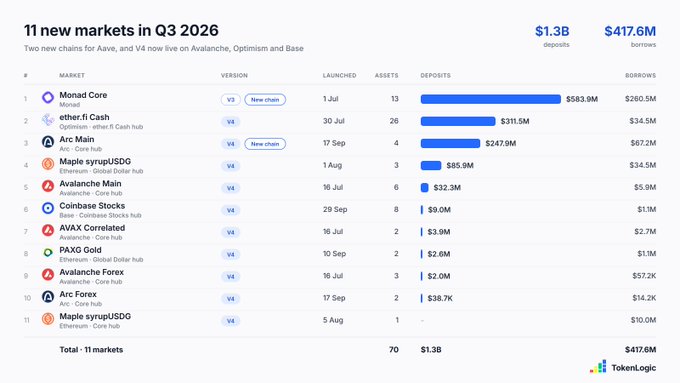The width and height of the screenshot is (680, 383).
Task: Click V4 badge on Coinbase Stocks row
Action: [231, 210]
